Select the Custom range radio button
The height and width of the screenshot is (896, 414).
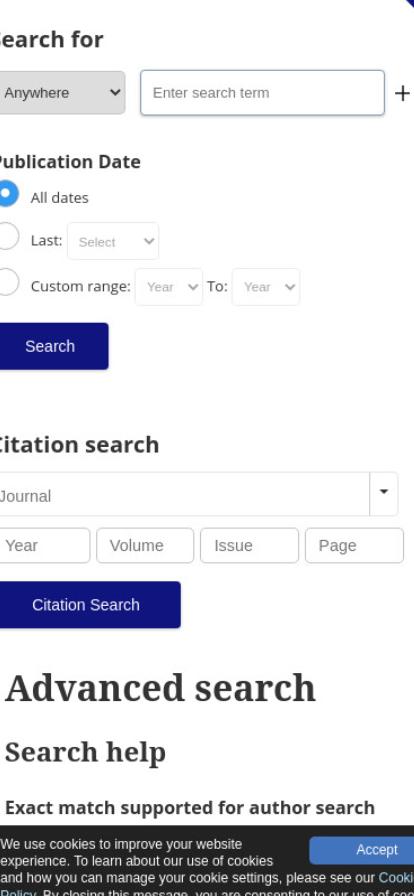(x=7, y=283)
